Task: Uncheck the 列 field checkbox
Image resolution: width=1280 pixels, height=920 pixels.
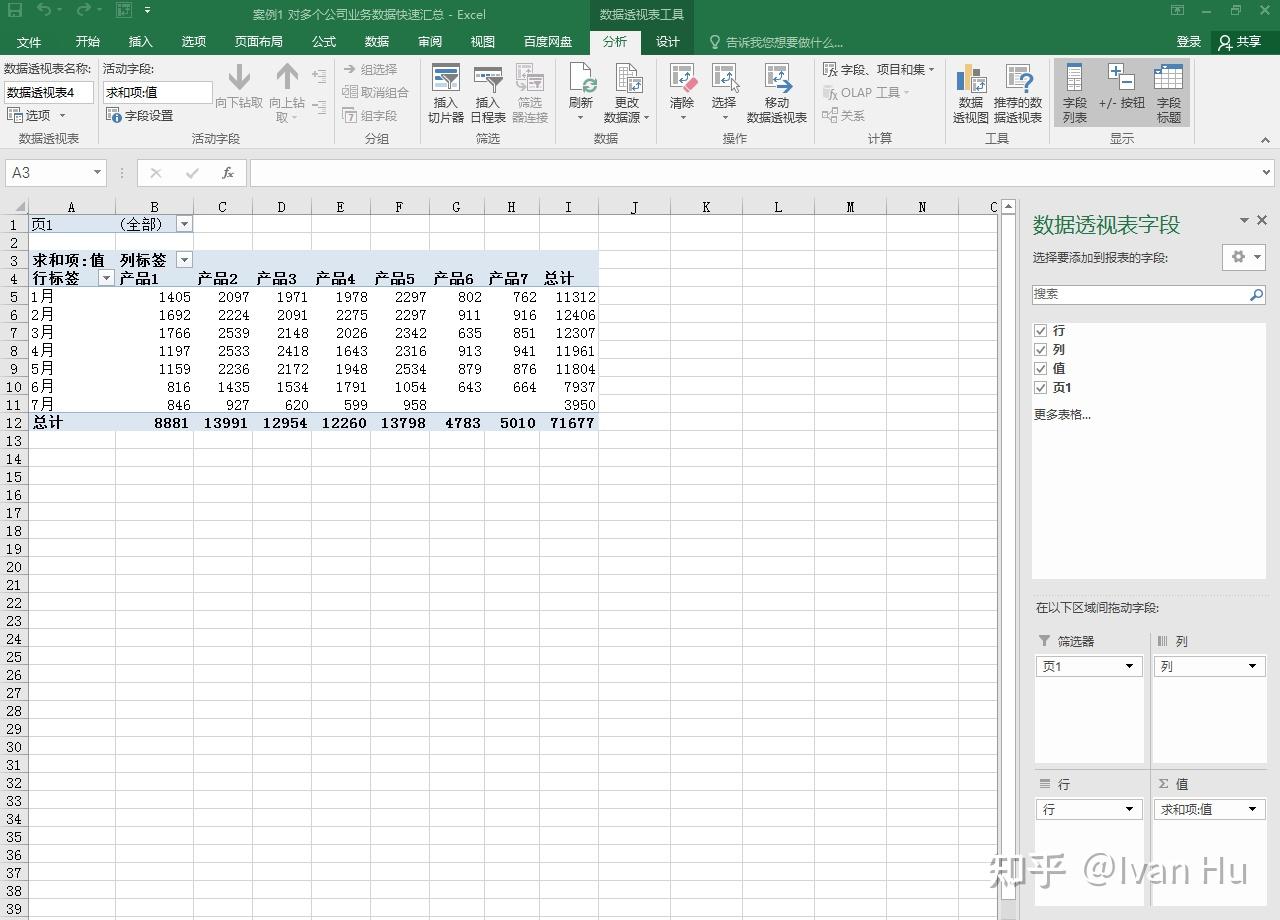Action: point(1041,350)
